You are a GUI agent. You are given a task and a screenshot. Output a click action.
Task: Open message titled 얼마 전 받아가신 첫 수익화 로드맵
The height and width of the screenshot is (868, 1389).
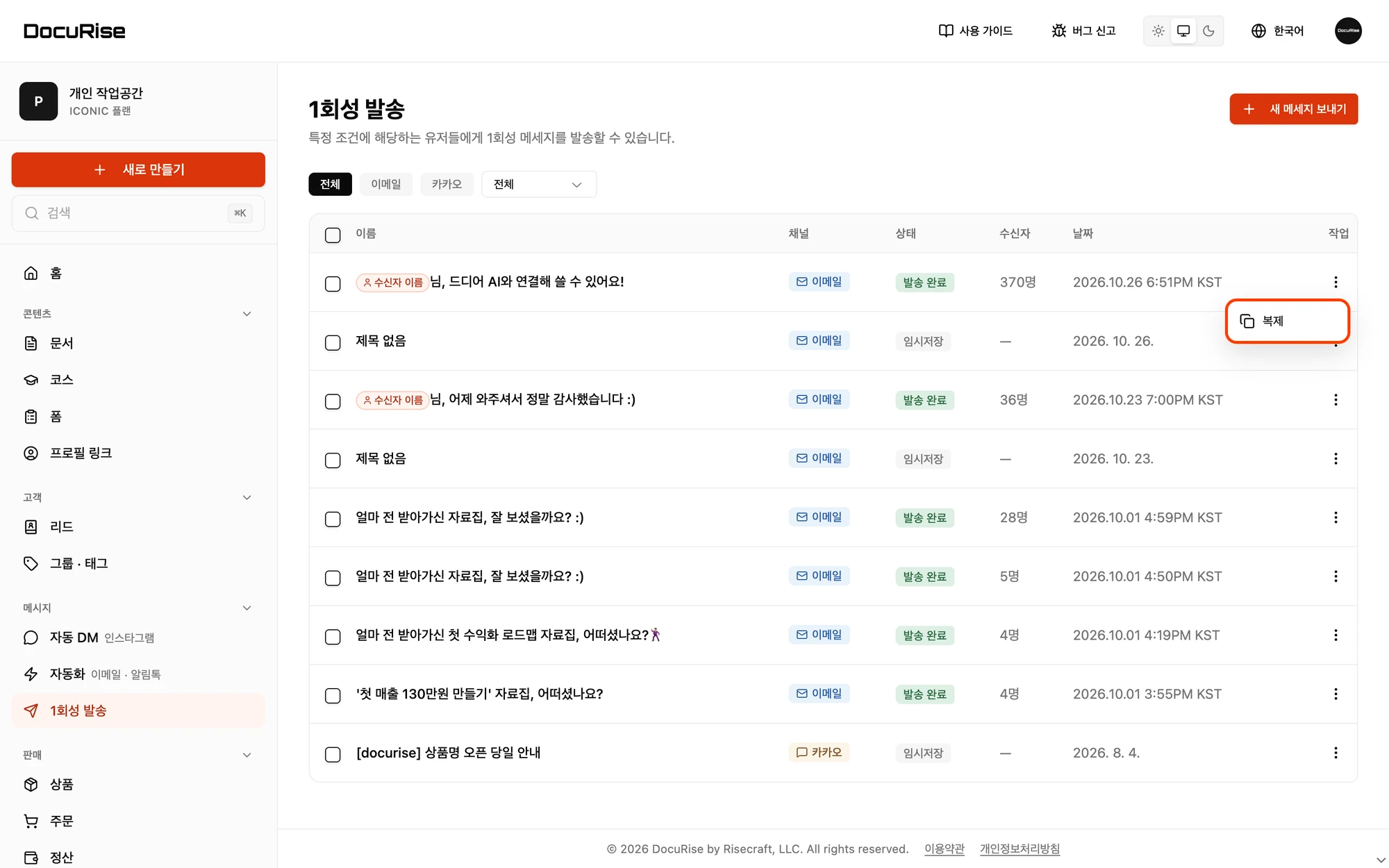[508, 635]
